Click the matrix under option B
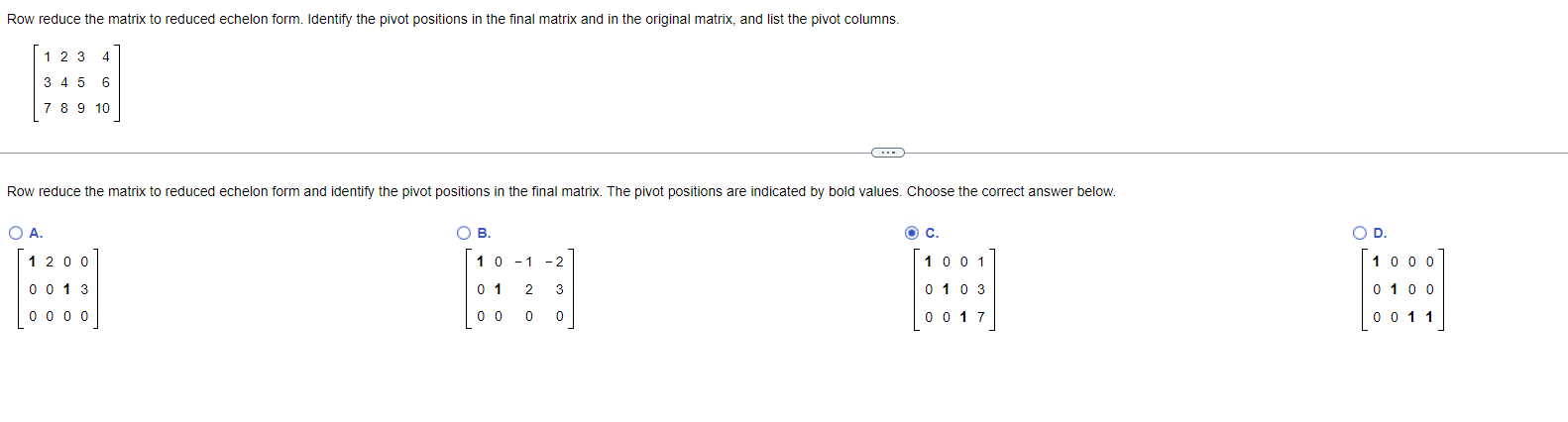Screen dimensions: 1568x422 520,289
